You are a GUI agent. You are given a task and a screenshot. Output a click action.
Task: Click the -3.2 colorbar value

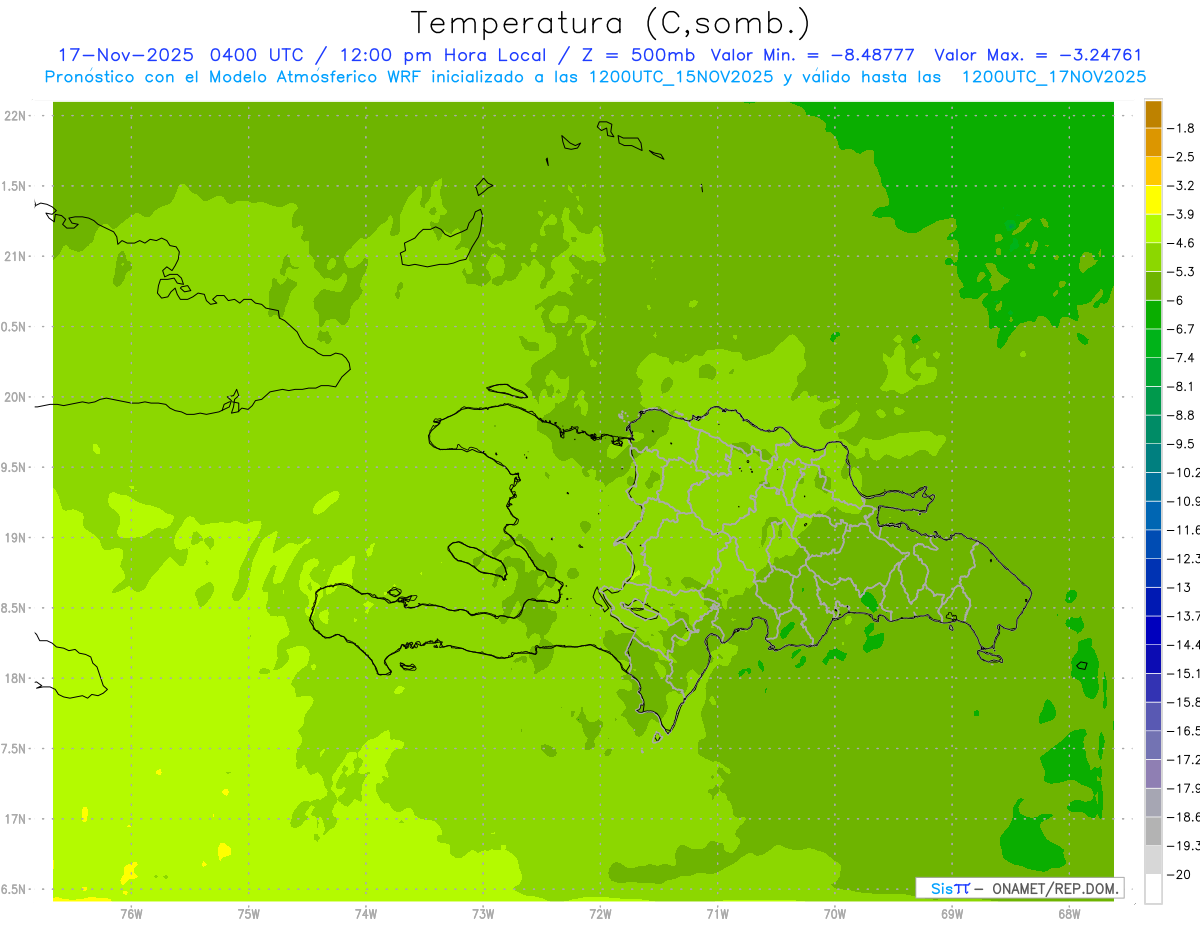1181,186
